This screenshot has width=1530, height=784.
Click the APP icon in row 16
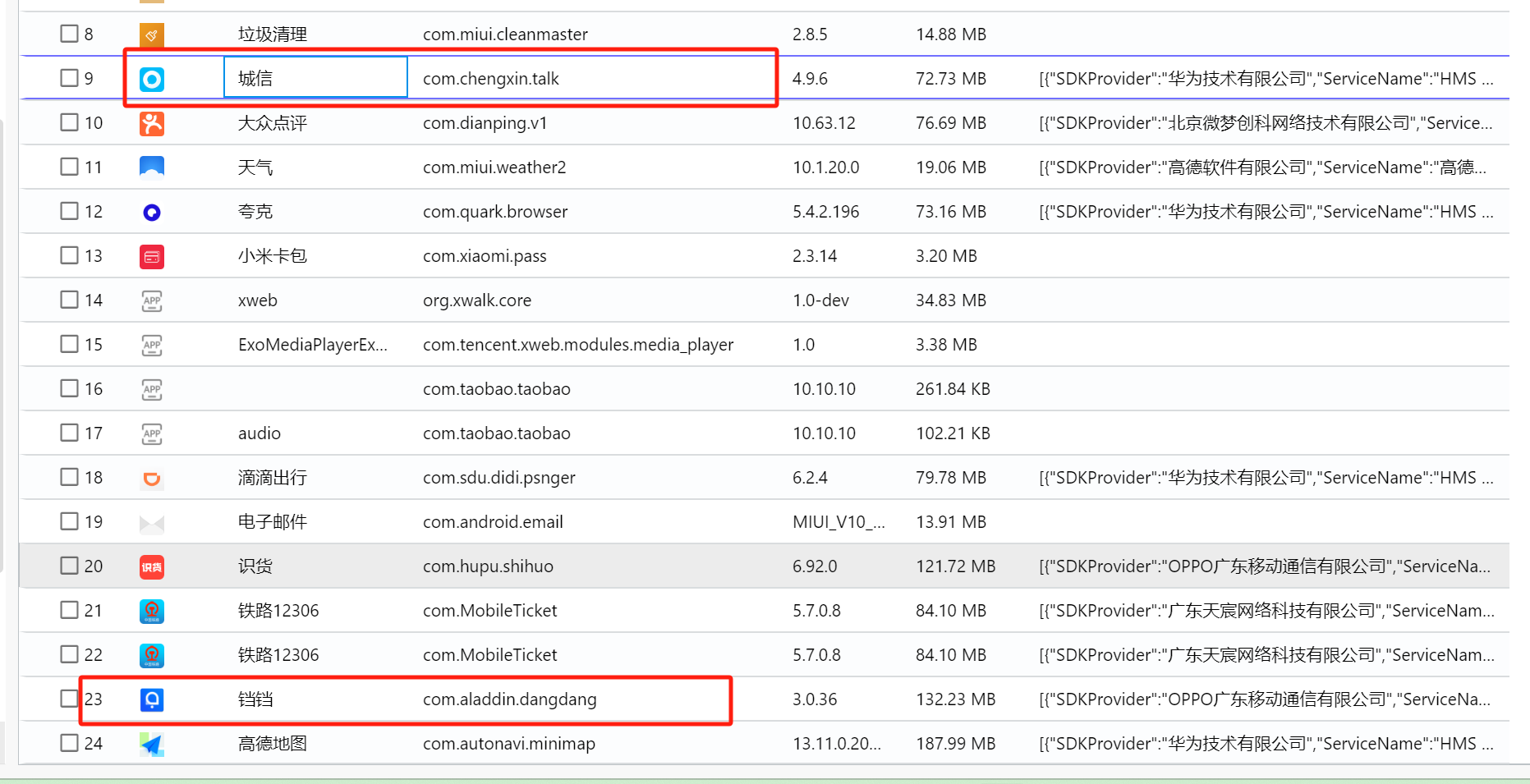coord(152,389)
